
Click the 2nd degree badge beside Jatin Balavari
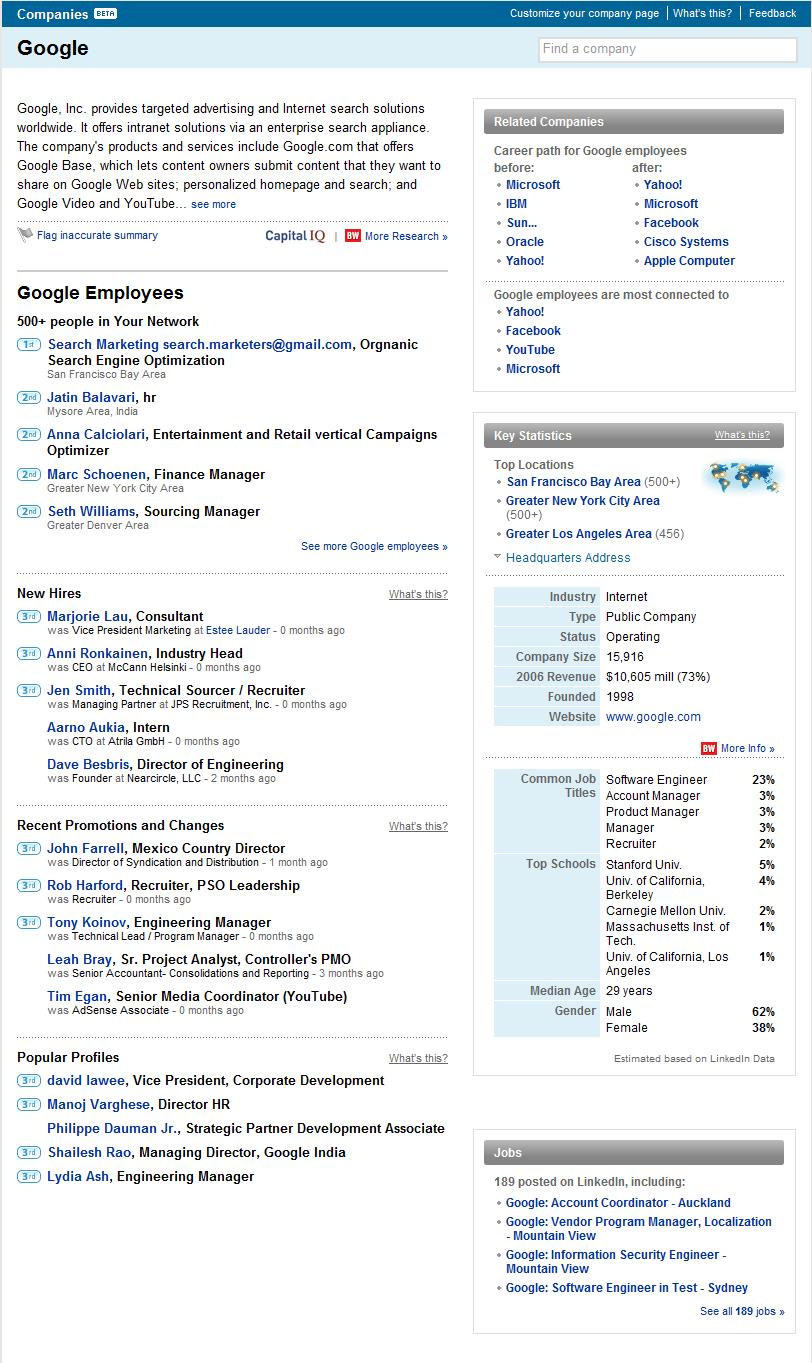point(28,398)
